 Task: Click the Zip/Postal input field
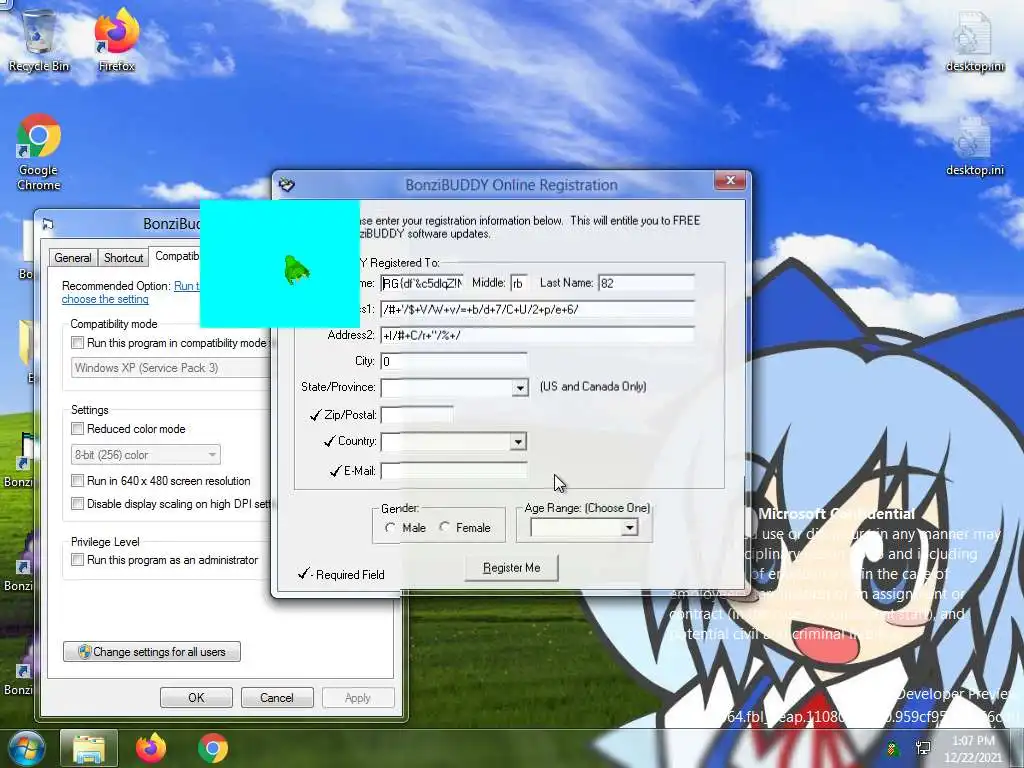pos(417,415)
